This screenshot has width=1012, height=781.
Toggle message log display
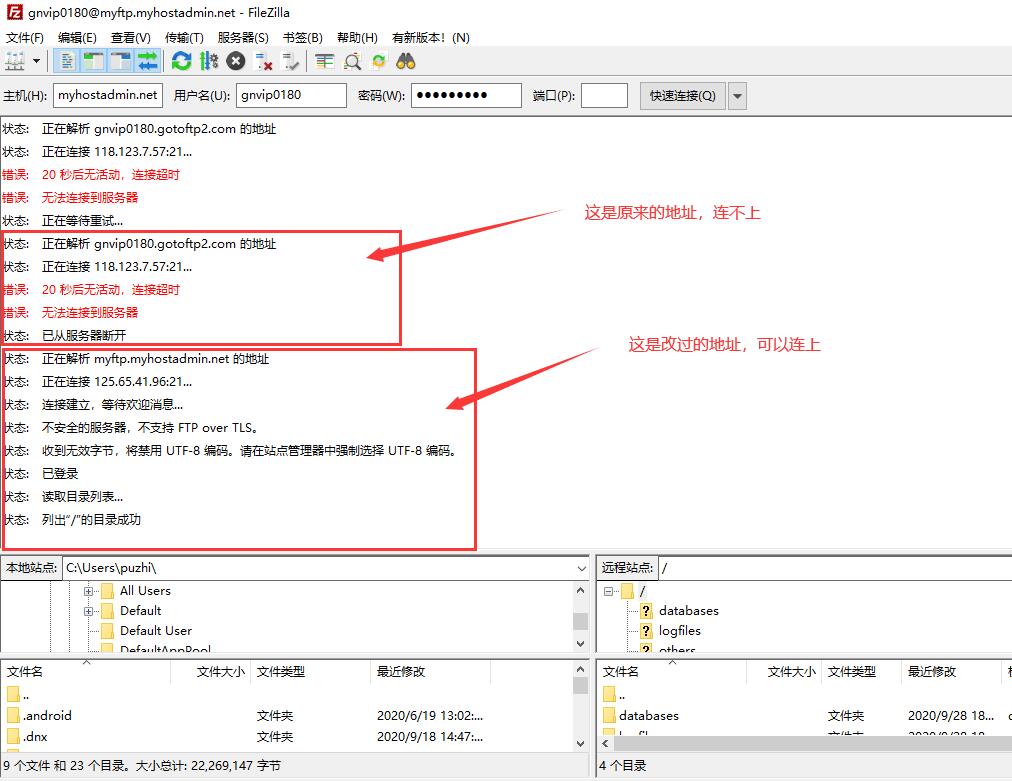click(x=68, y=61)
